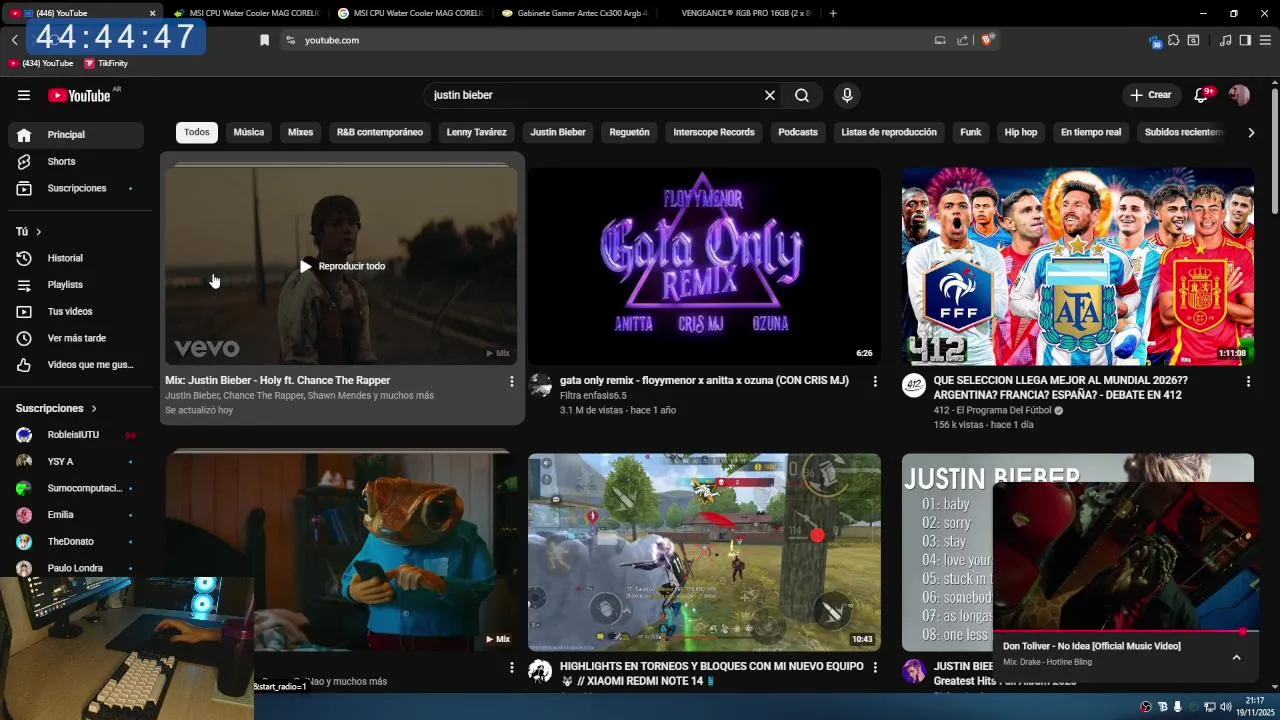Open the Brave main menu icon
Viewport: 1280px width, 720px height.
point(1265,40)
